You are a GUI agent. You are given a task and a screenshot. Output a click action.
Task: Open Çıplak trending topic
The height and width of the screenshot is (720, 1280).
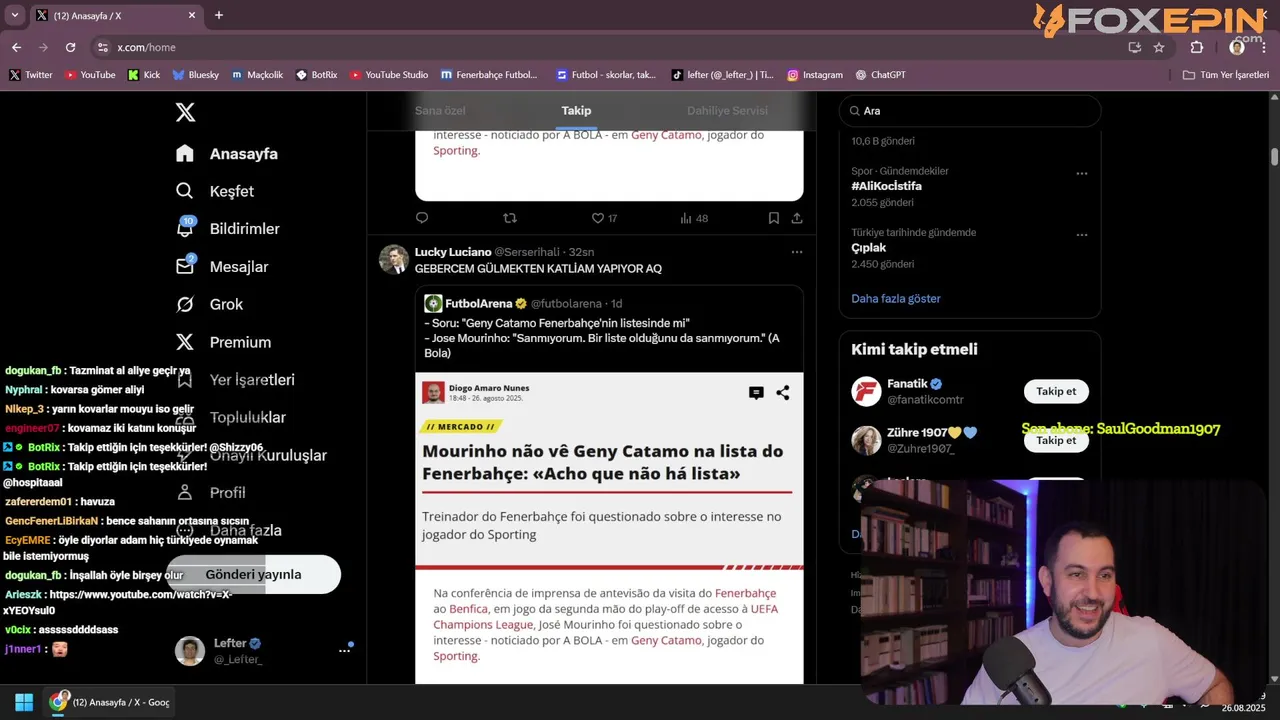click(x=869, y=248)
